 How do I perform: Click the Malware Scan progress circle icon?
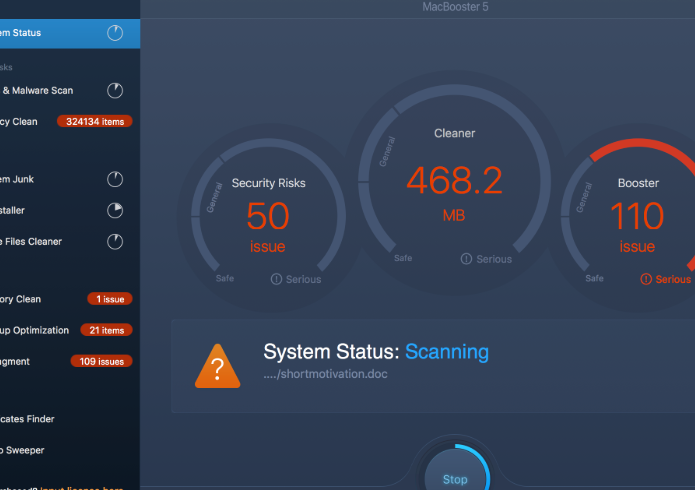[x=115, y=91]
